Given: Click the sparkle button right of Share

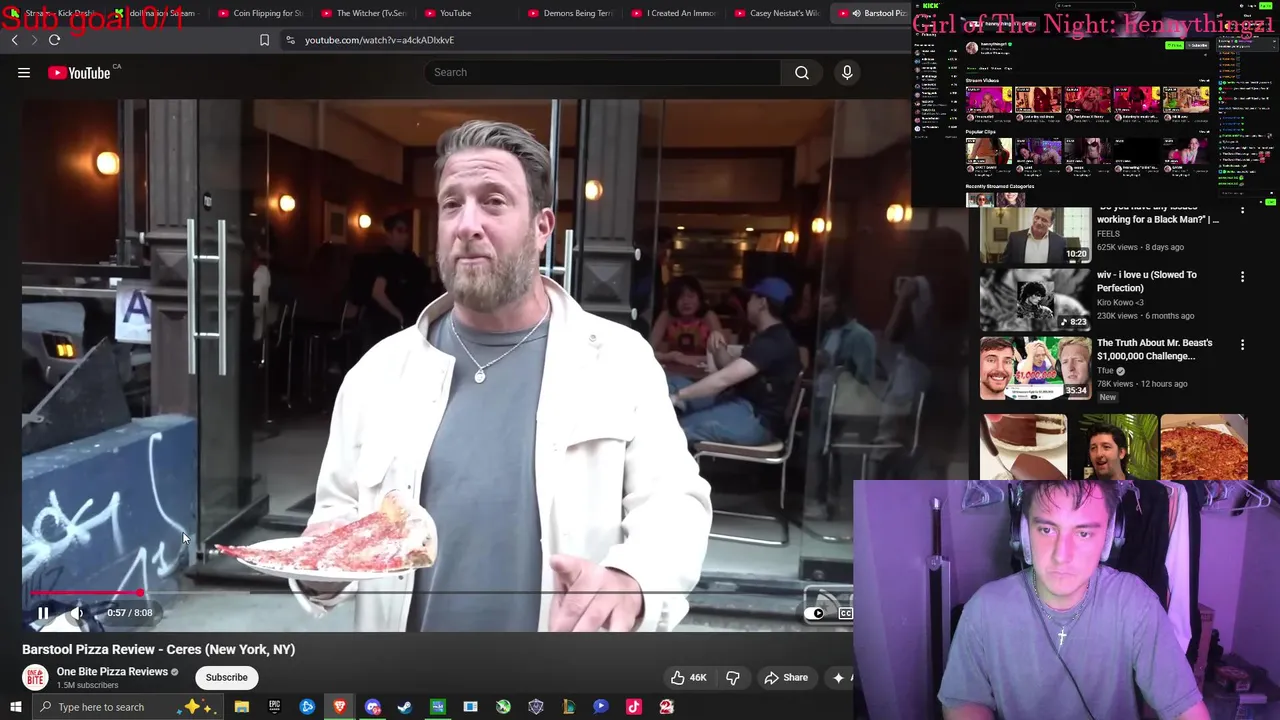Looking at the screenshot, I should [x=839, y=677].
